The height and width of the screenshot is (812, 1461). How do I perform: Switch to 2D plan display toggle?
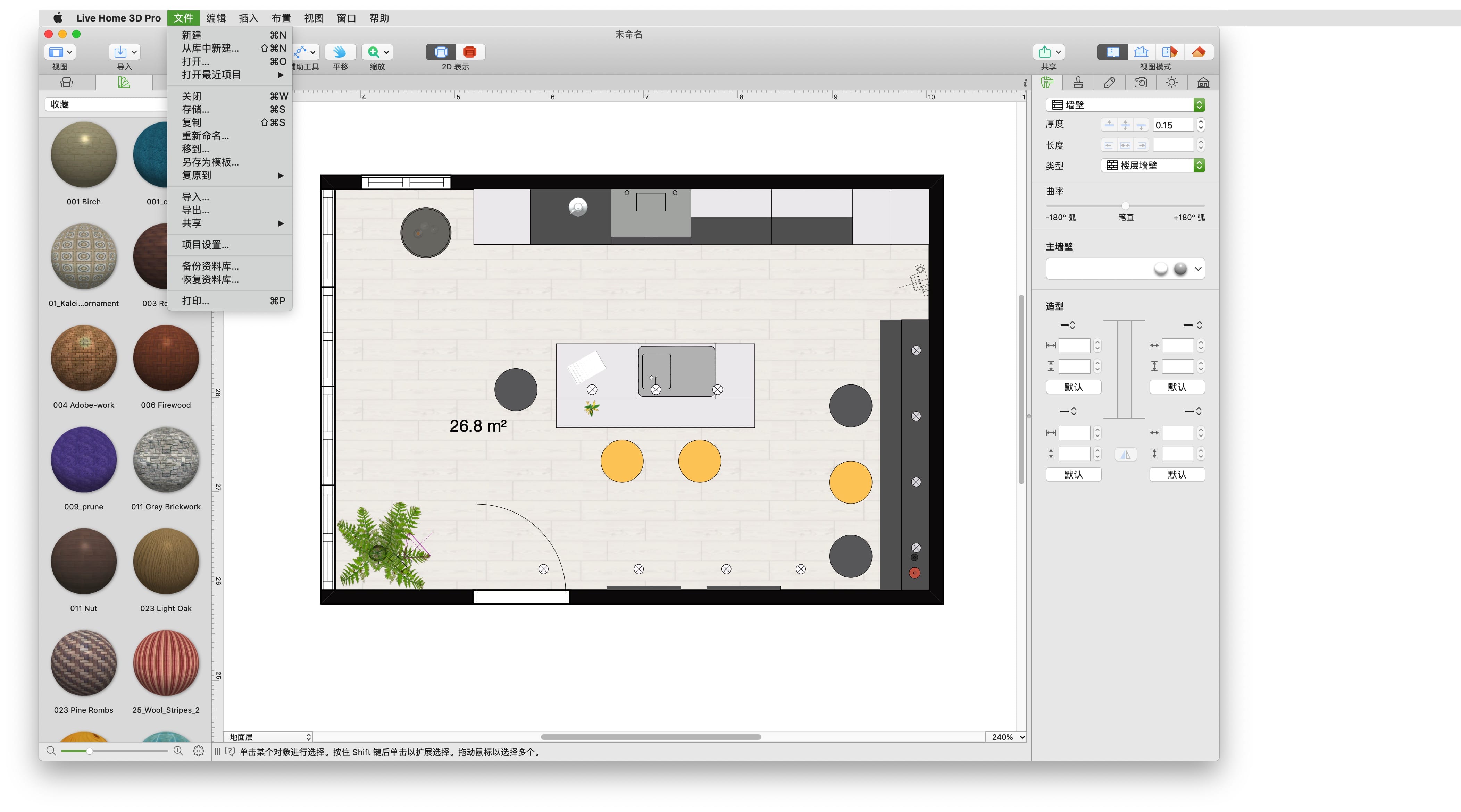click(x=441, y=52)
